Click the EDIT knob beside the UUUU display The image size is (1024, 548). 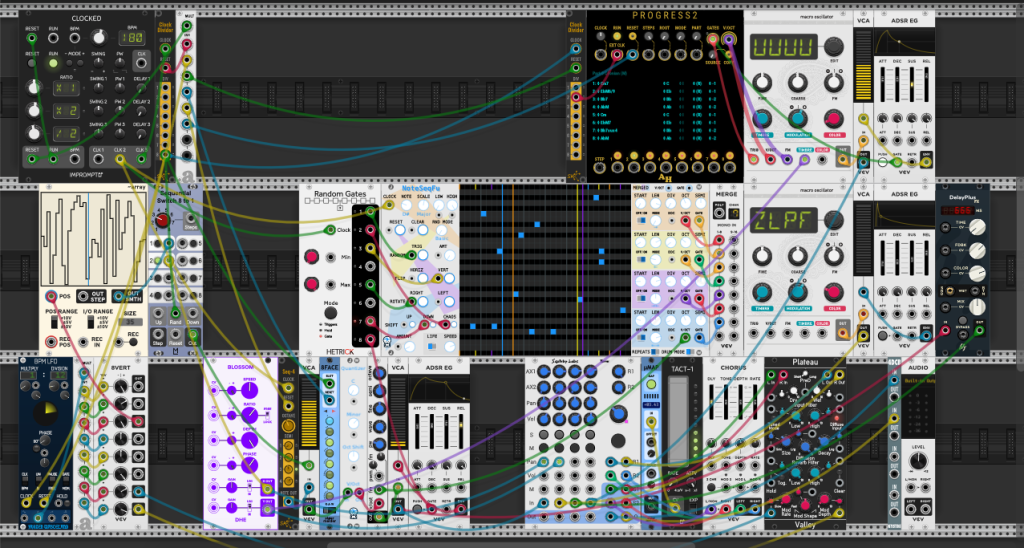tap(833, 46)
